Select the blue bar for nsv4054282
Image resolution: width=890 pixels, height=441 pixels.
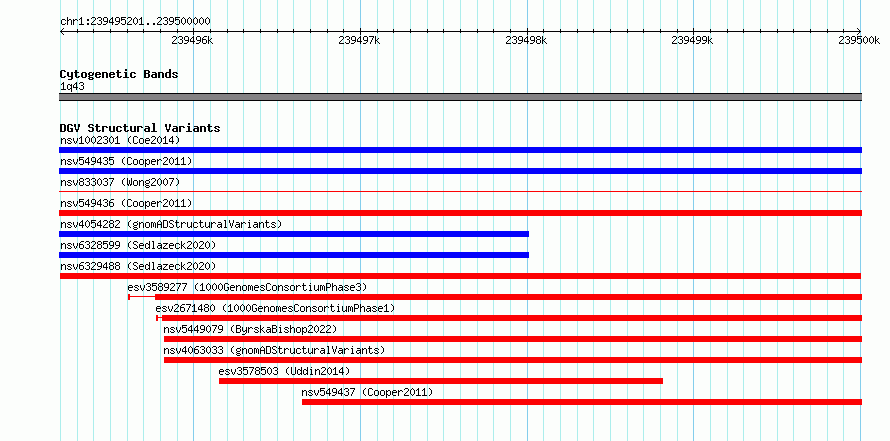(x=294, y=234)
